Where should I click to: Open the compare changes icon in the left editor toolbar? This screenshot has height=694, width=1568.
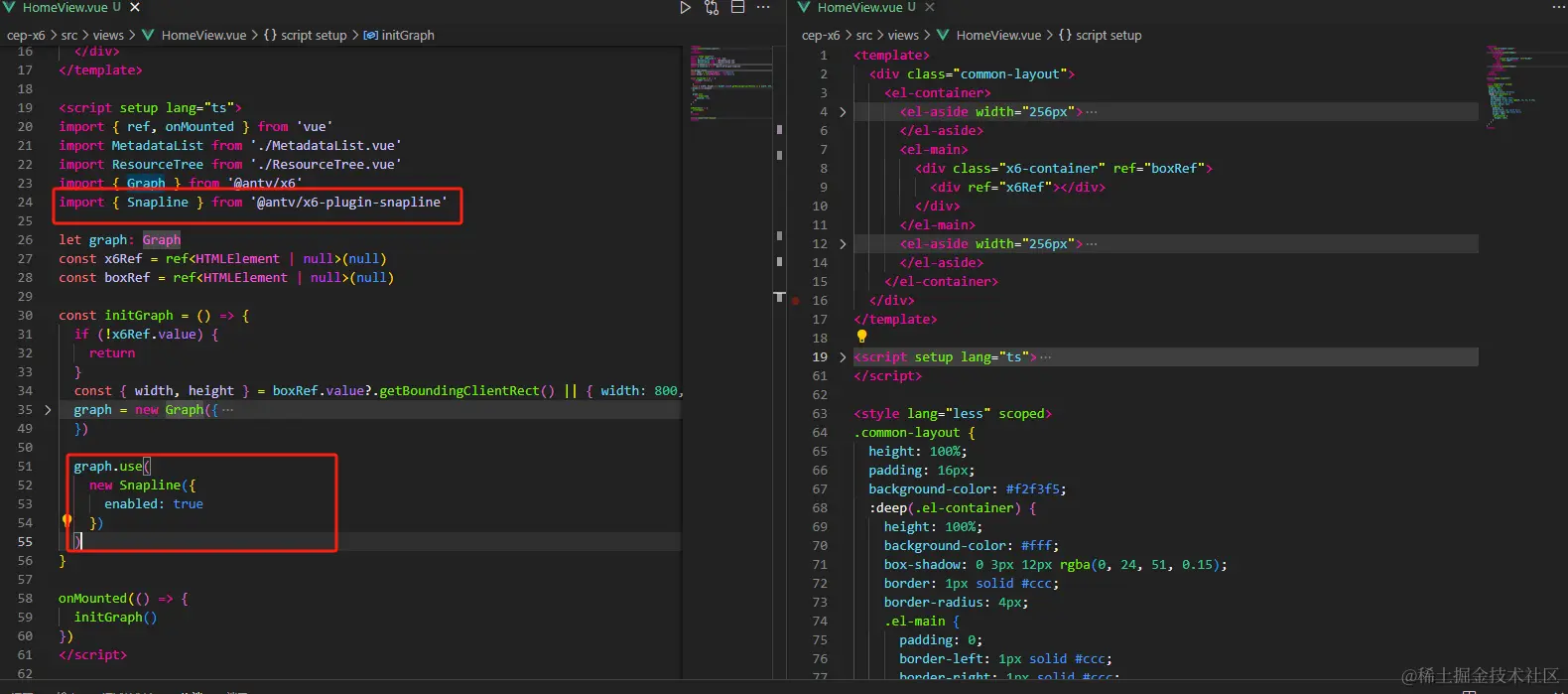(712, 7)
